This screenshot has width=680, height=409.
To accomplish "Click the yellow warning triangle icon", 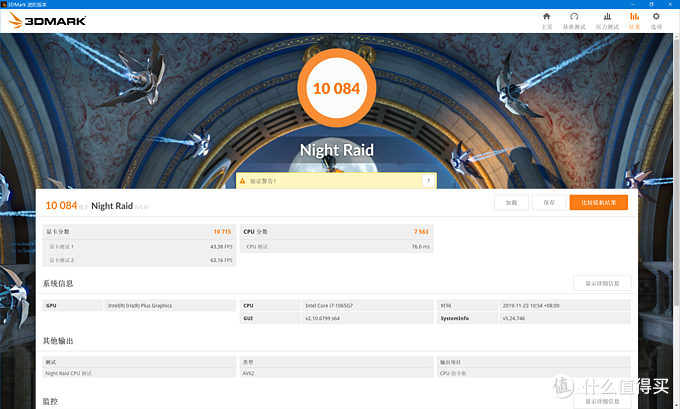I will (x=244, y=181).
